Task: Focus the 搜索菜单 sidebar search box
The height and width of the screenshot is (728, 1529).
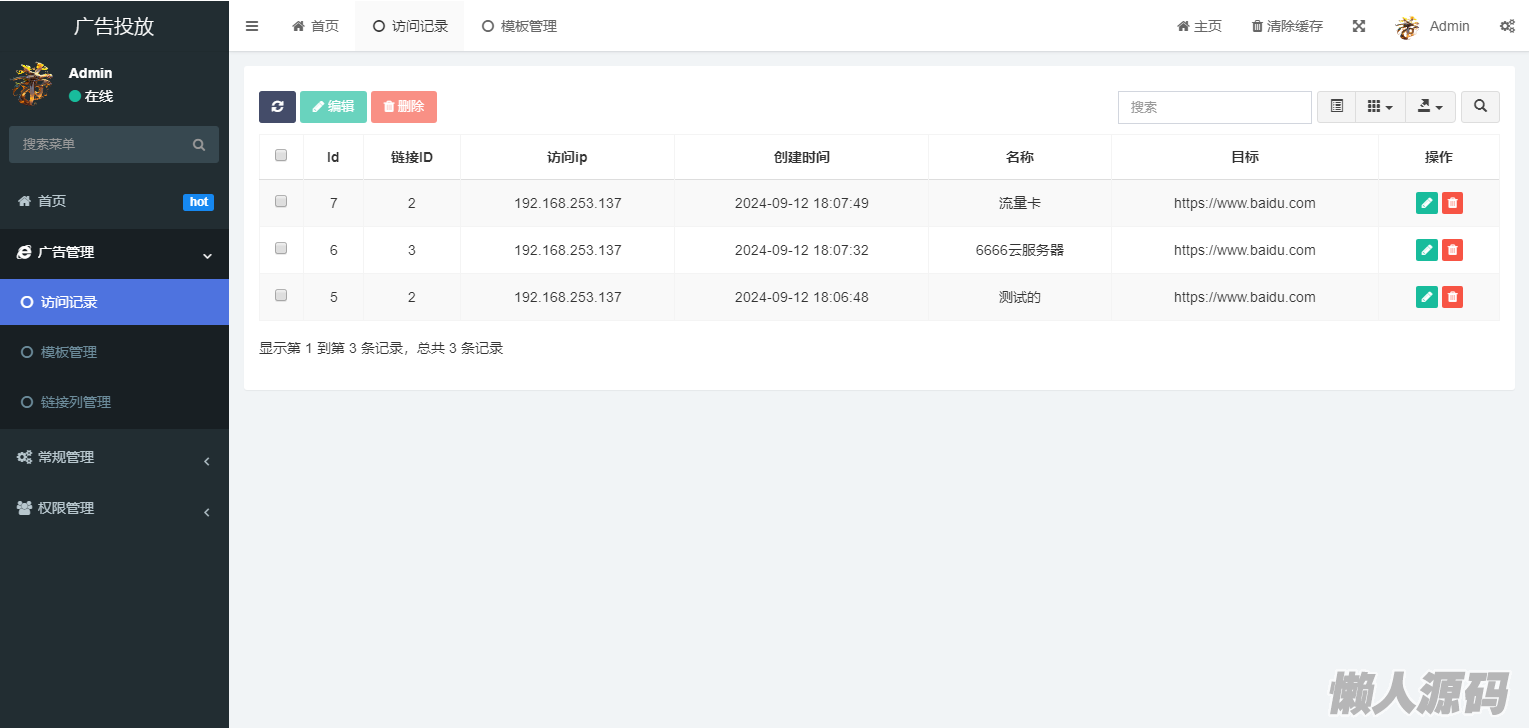Action: pos(114,144)
